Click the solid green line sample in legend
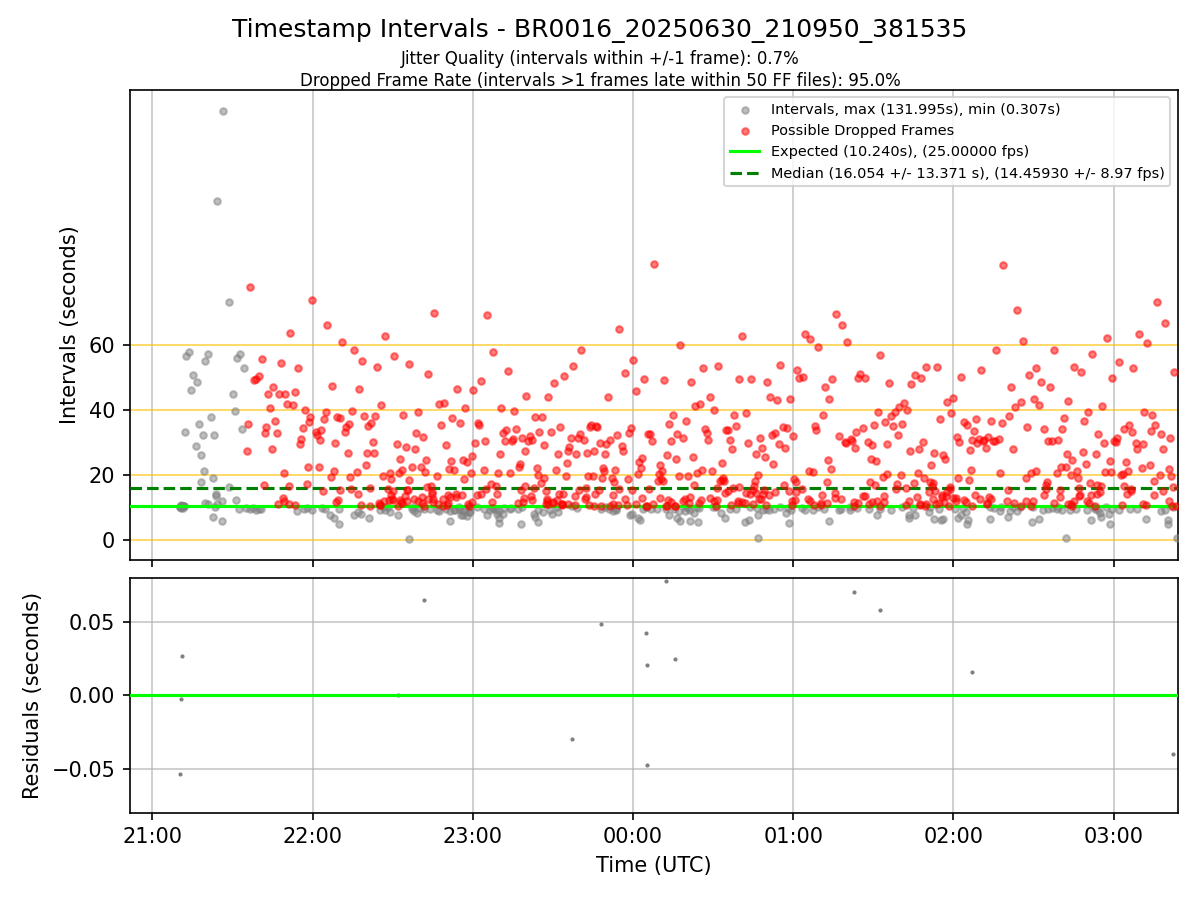Image resolution: width=1200 pixels, height=900 pixels. pos(745,152)
